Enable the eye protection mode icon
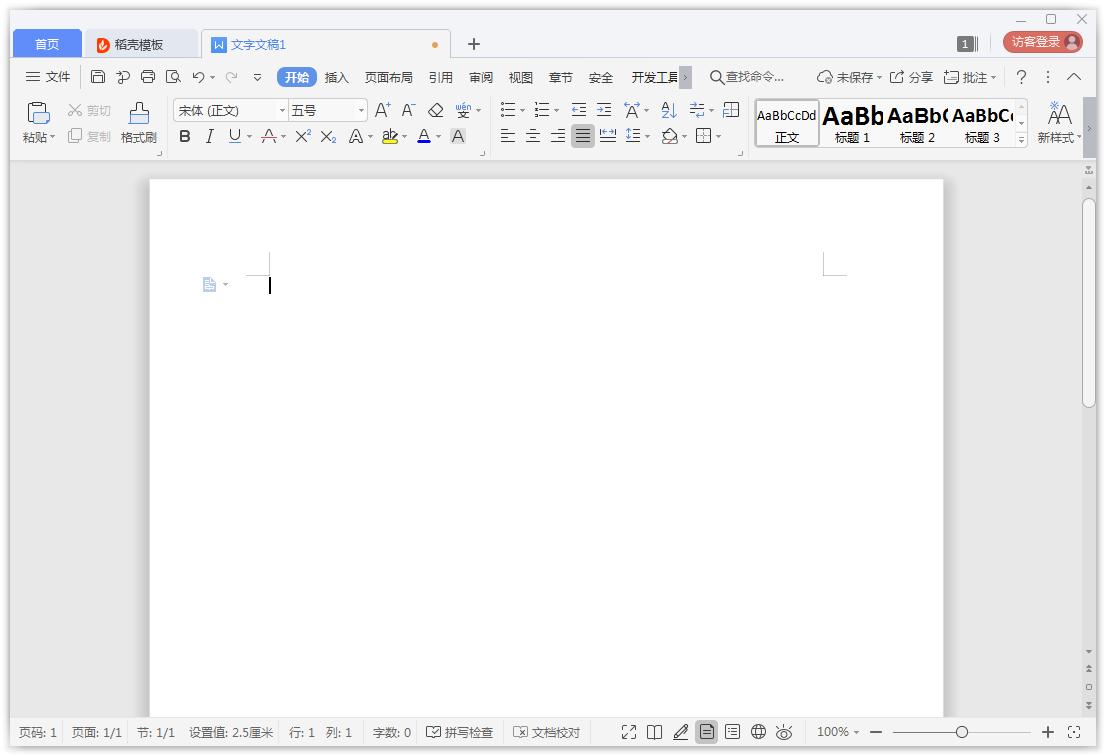The width and height of the screenshot is (1106, 756). pyautogui.click(x=785, y=731)
